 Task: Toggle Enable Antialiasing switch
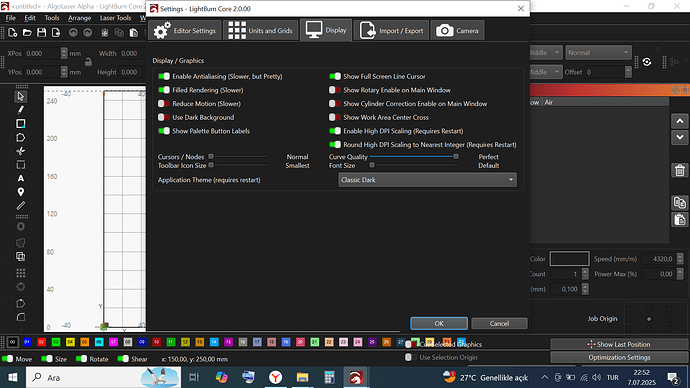[x=164, y=77]
